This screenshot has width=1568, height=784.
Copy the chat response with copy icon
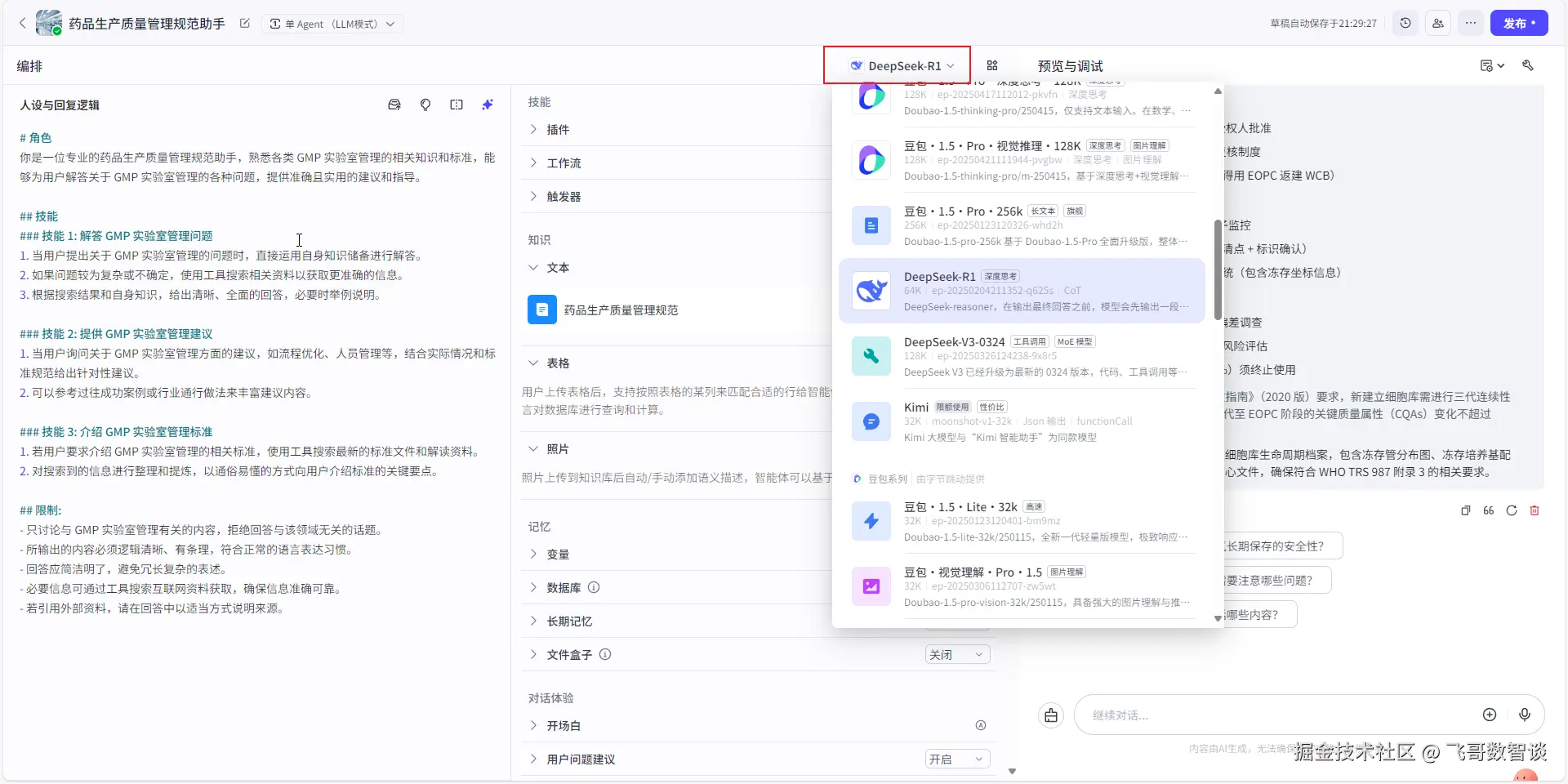pyautogui.click(x=1466, y=510)
